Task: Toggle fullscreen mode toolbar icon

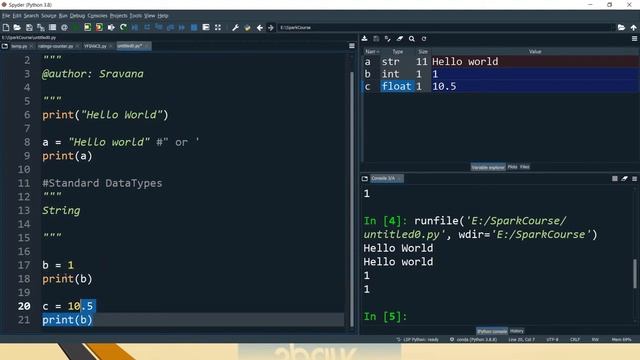Action: click(x=218, y=27)
